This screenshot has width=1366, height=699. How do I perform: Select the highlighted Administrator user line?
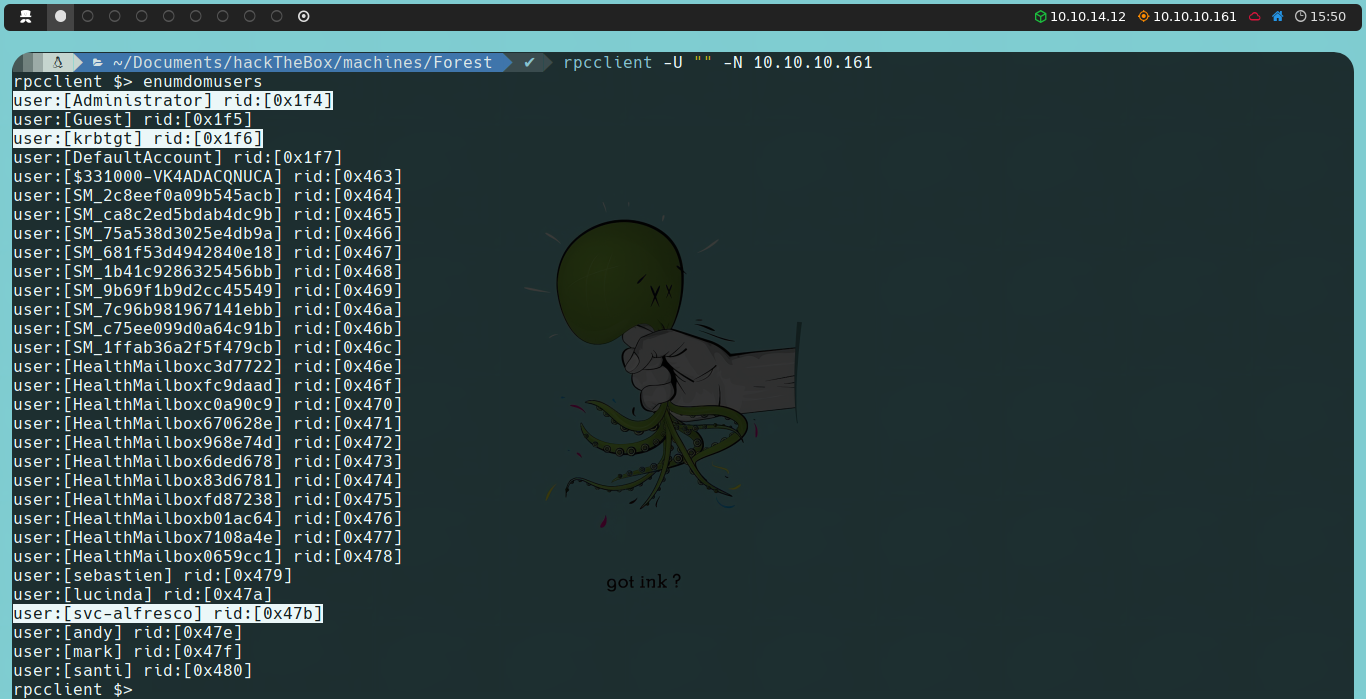[173, 100]
